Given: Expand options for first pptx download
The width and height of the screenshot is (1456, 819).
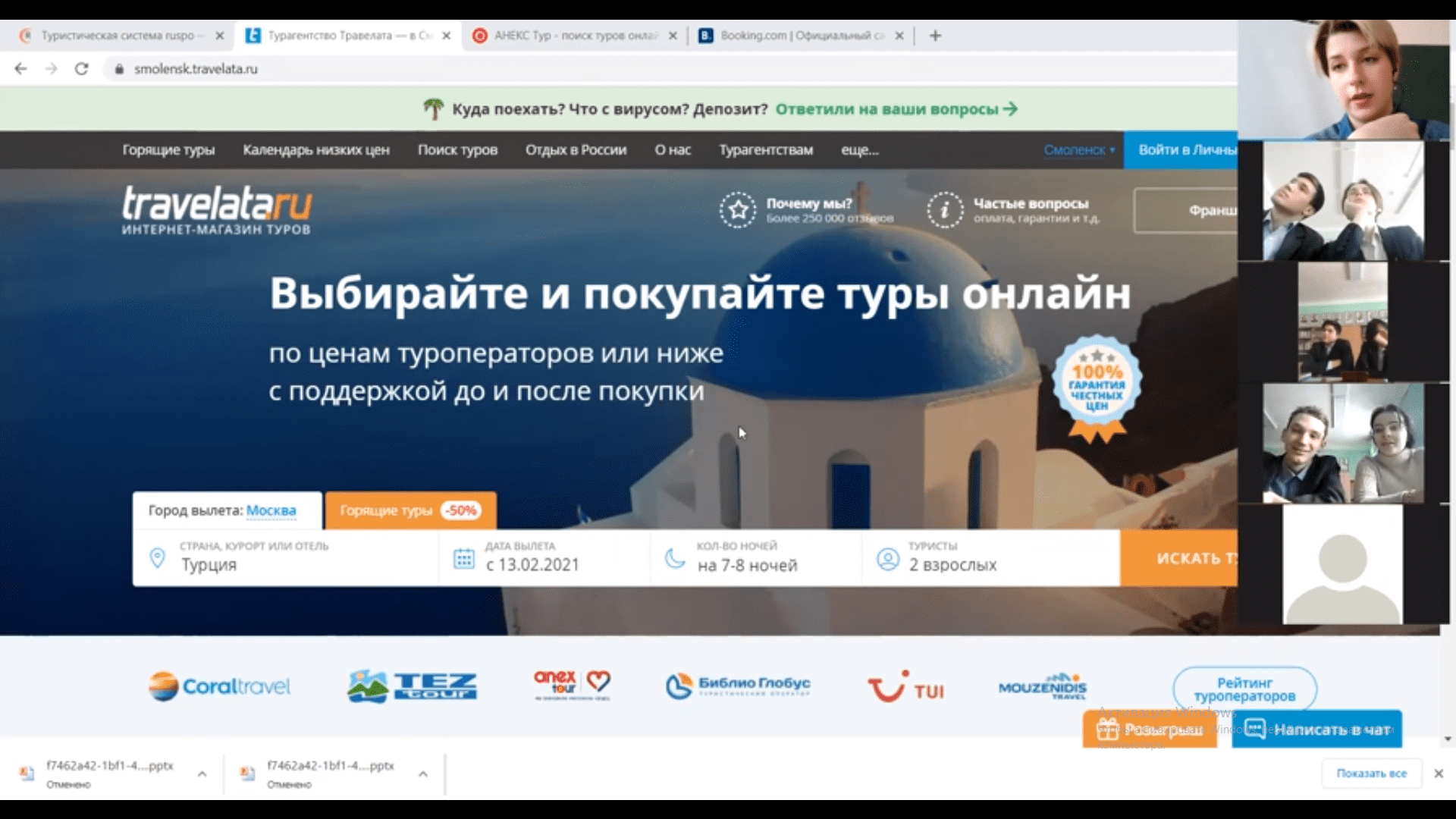Looking at the screenshot, I should point(202,774).
